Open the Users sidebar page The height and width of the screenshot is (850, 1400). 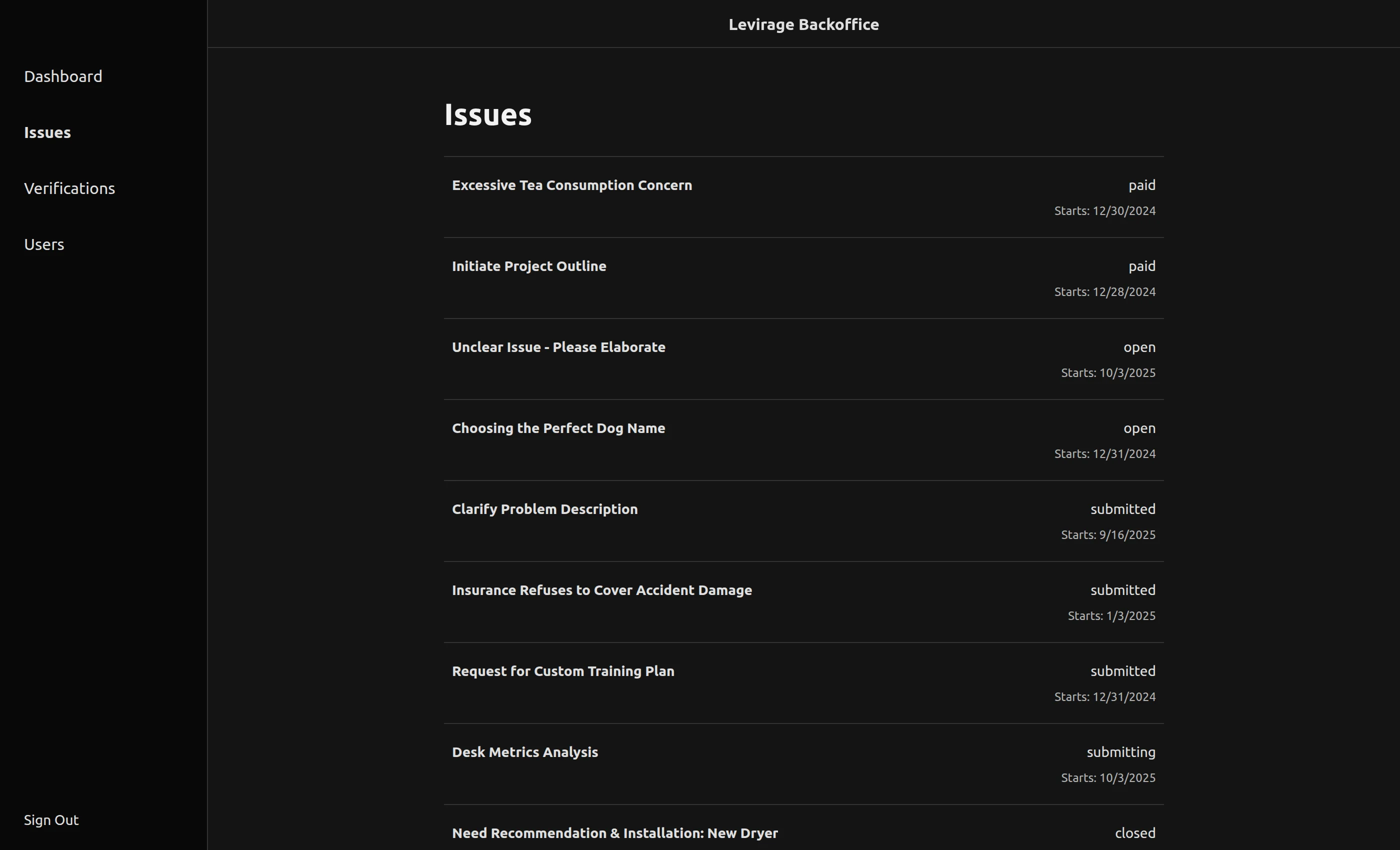(x=44, y=244)
